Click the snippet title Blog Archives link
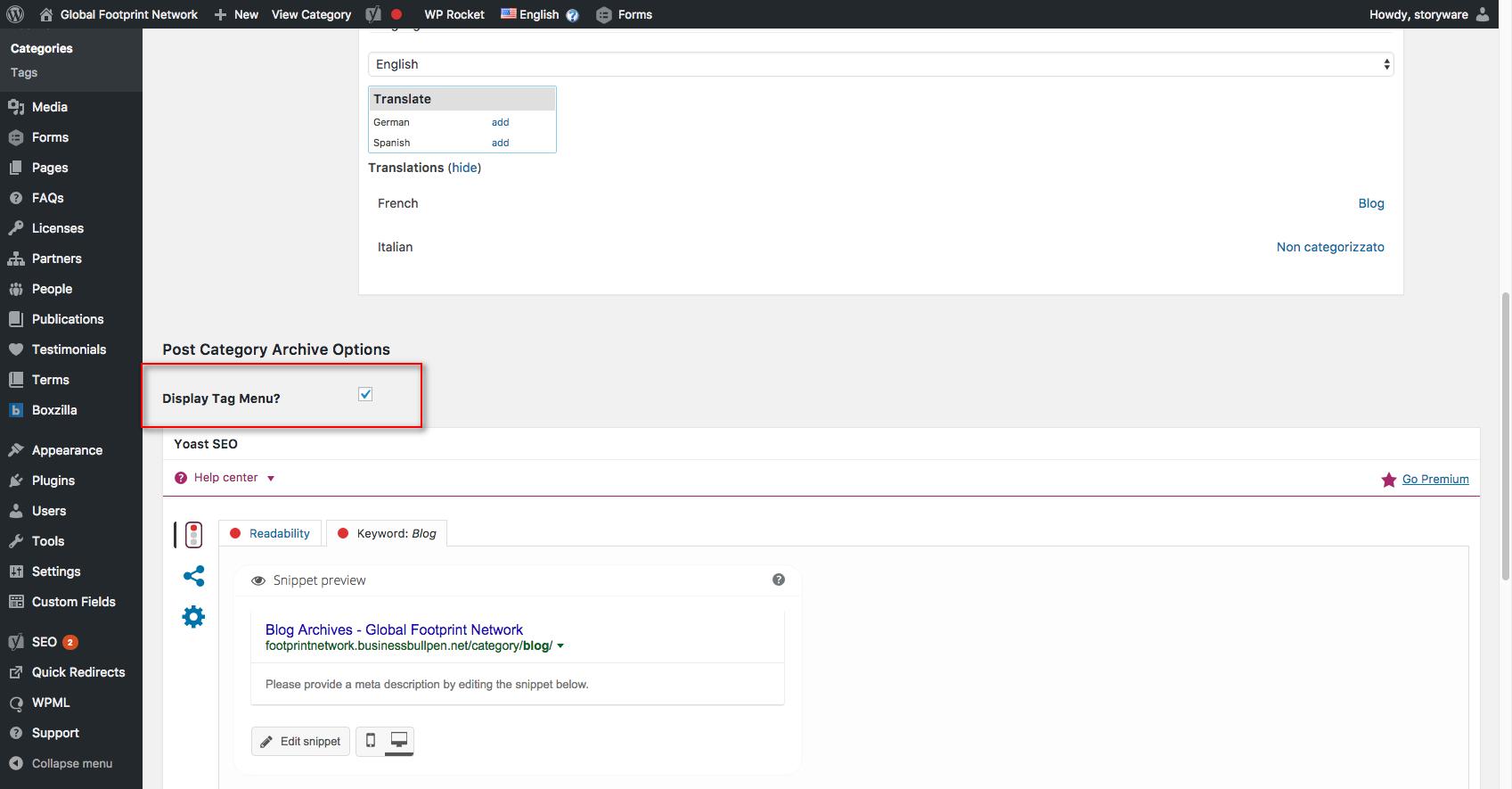1512x789 pixels. [394, 629]
